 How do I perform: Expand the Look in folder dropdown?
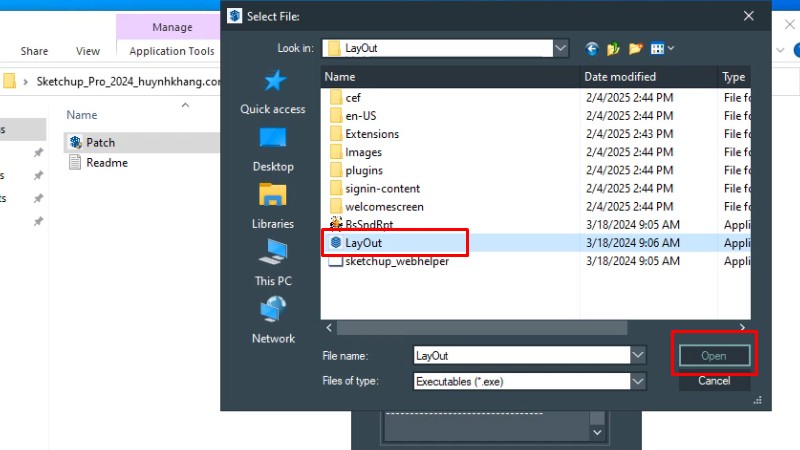pos(561,48)
